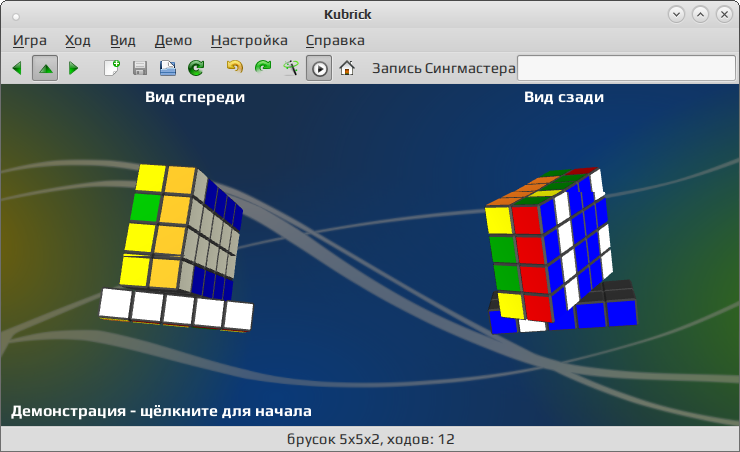The height and width of the screenshot is (452, 740).
Task: Click the 'Вид сзади' label
Action: 564,97
